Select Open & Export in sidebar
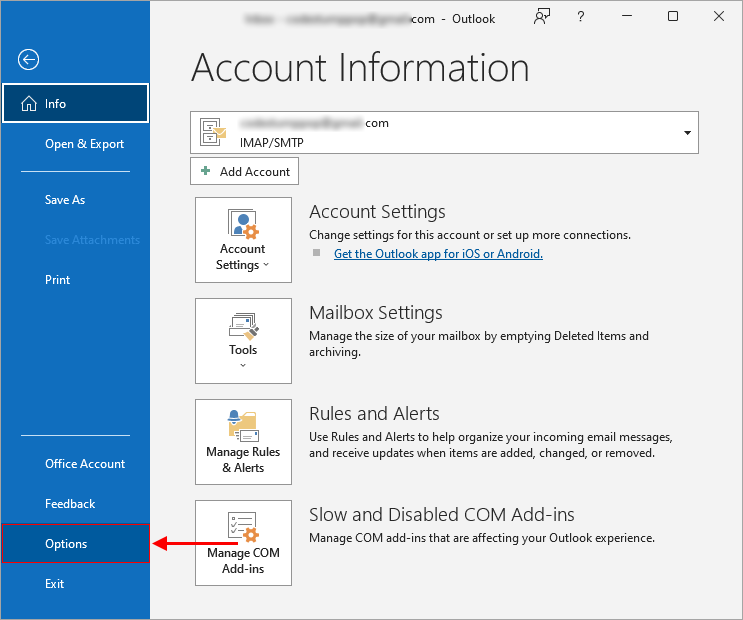The image size is (743, 620). (84, 144)
